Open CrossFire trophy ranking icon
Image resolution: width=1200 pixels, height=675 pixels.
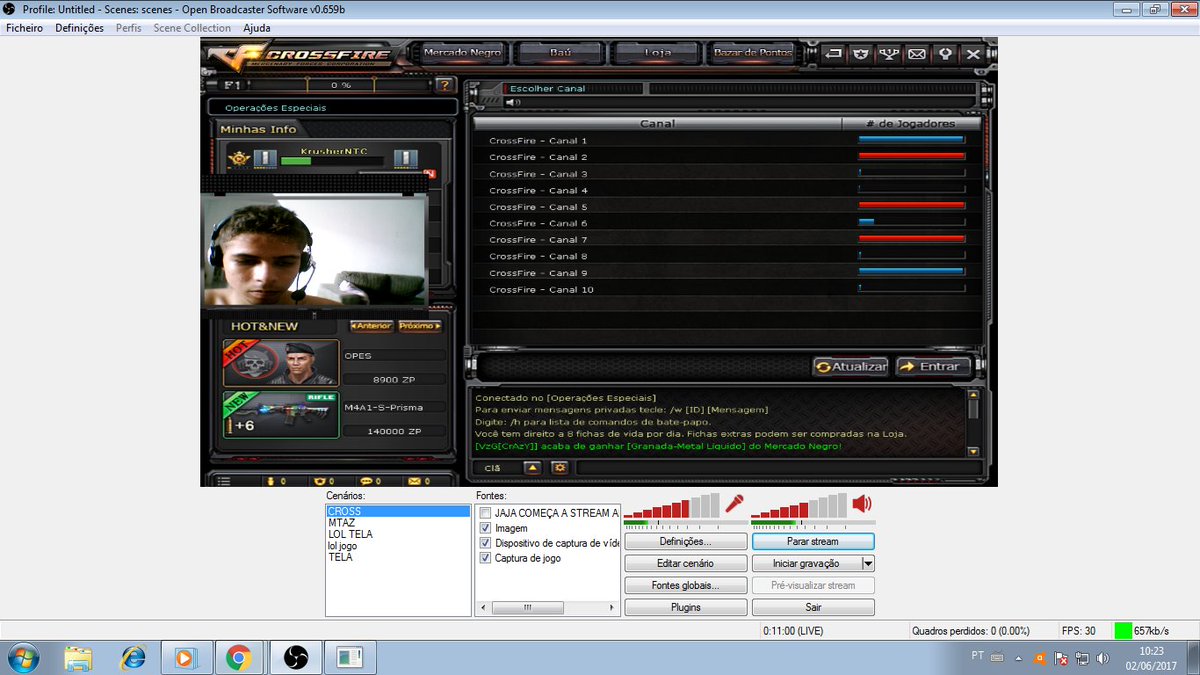click(x=888, y=54)
